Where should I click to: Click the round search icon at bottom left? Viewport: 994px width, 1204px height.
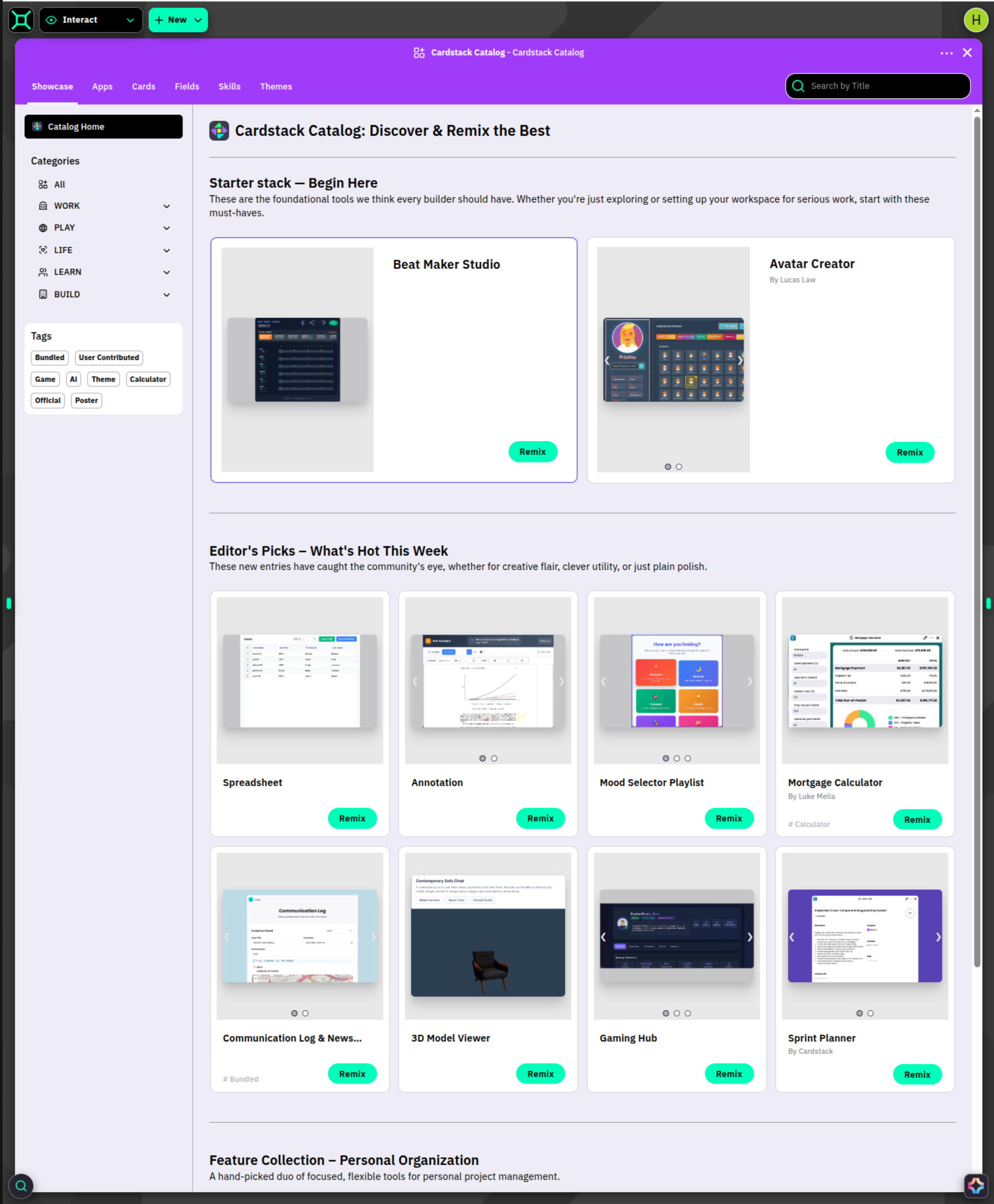coord(21,1186)
